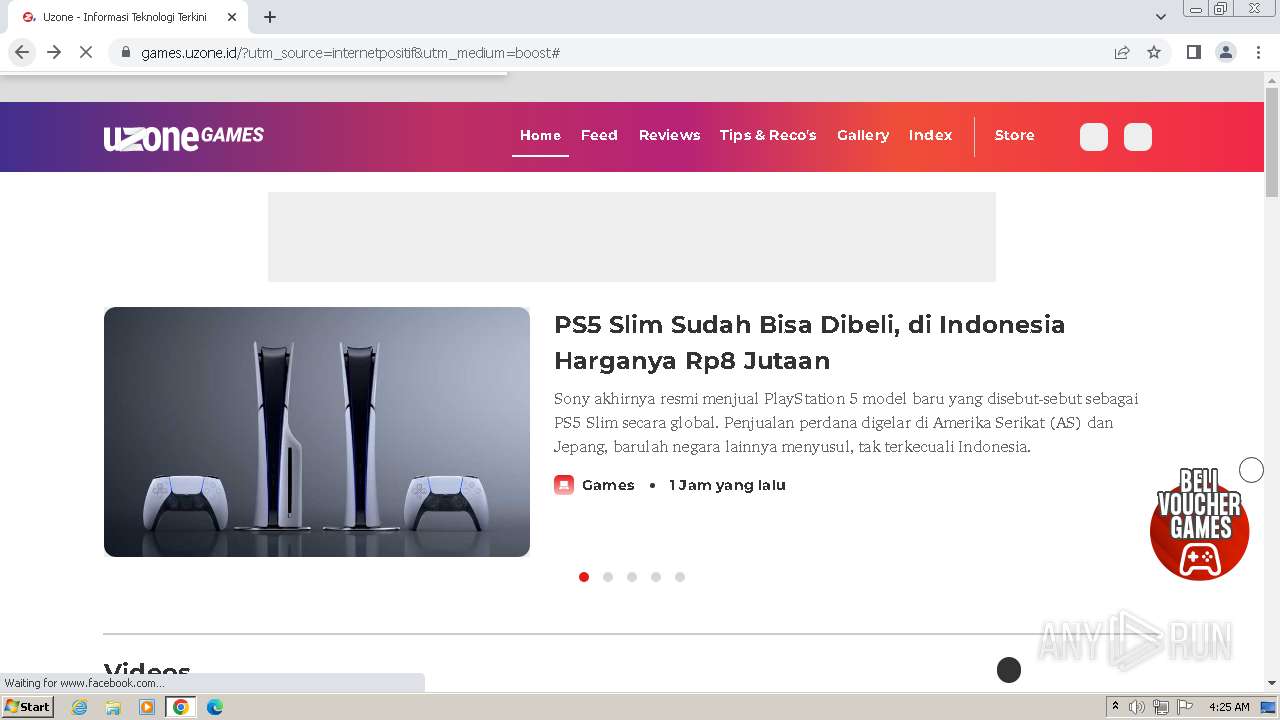The image size is (1280, 720).
Task: Open Internet Explorer from taskbar
Action: 80,707
